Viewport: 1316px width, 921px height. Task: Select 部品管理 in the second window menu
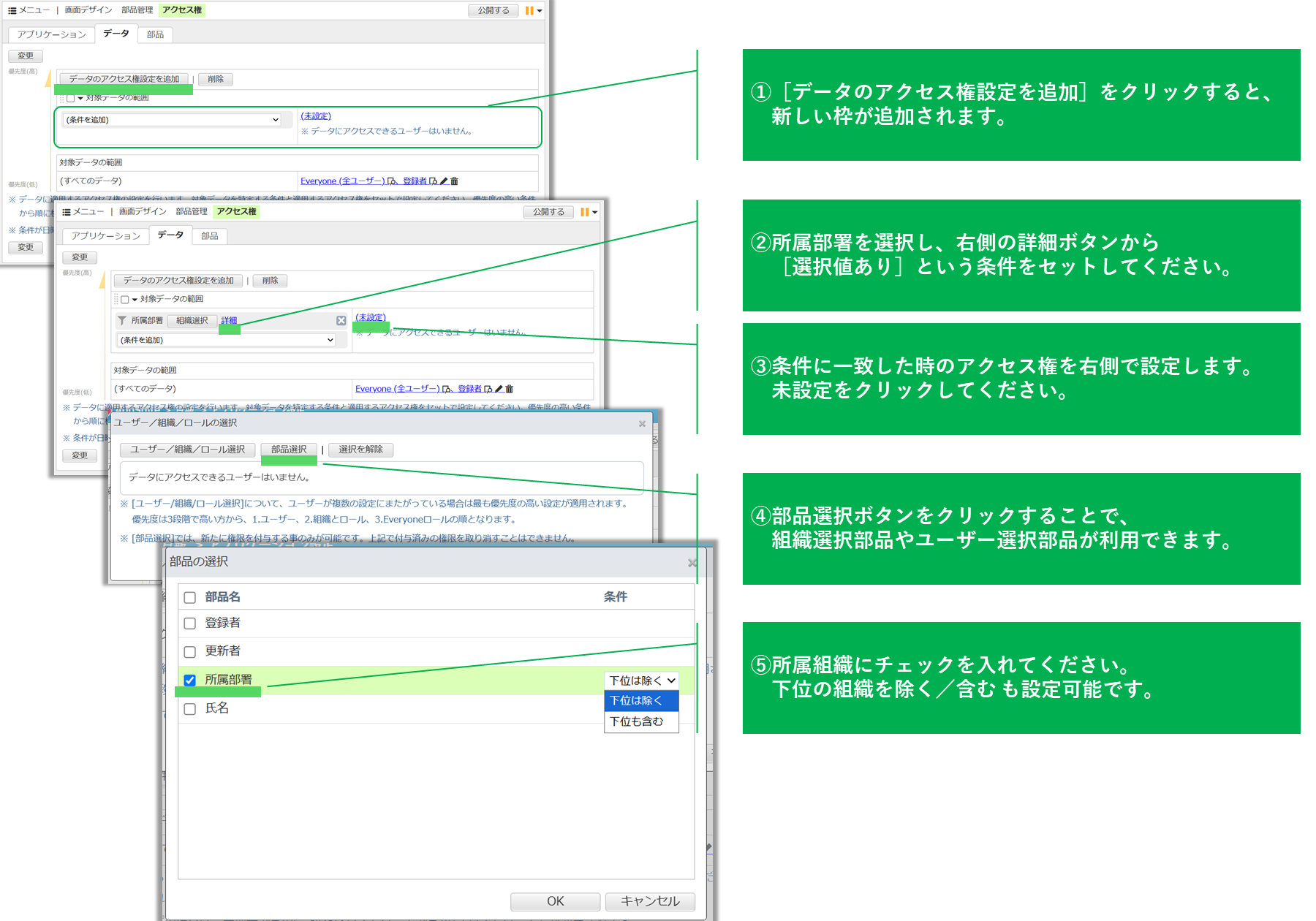coord(192,212)
